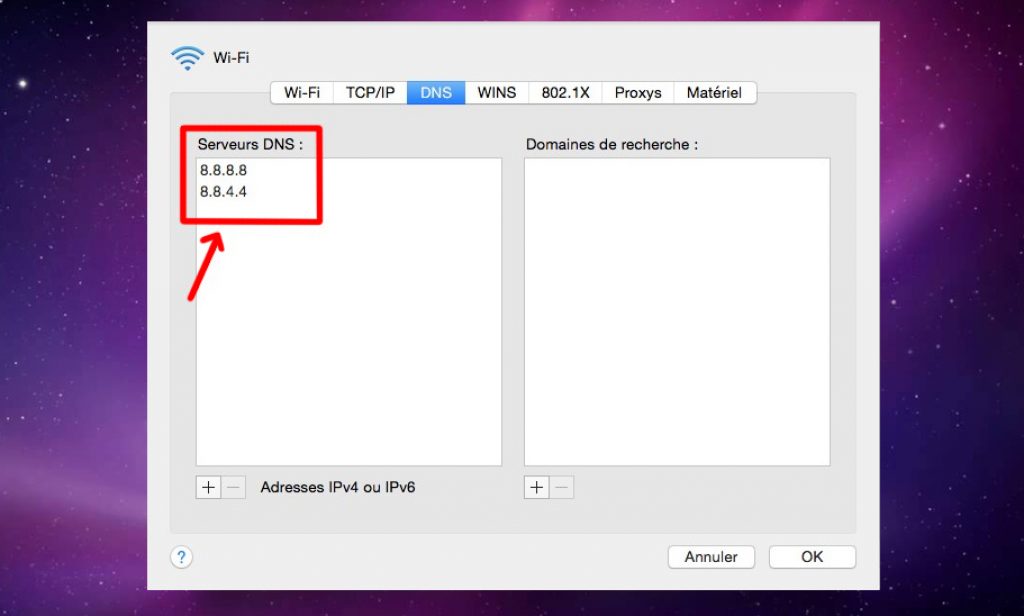Click the Wi-Fi signal icon in header
This screenshot has width=1024, height=616.
tap(187, 57)
